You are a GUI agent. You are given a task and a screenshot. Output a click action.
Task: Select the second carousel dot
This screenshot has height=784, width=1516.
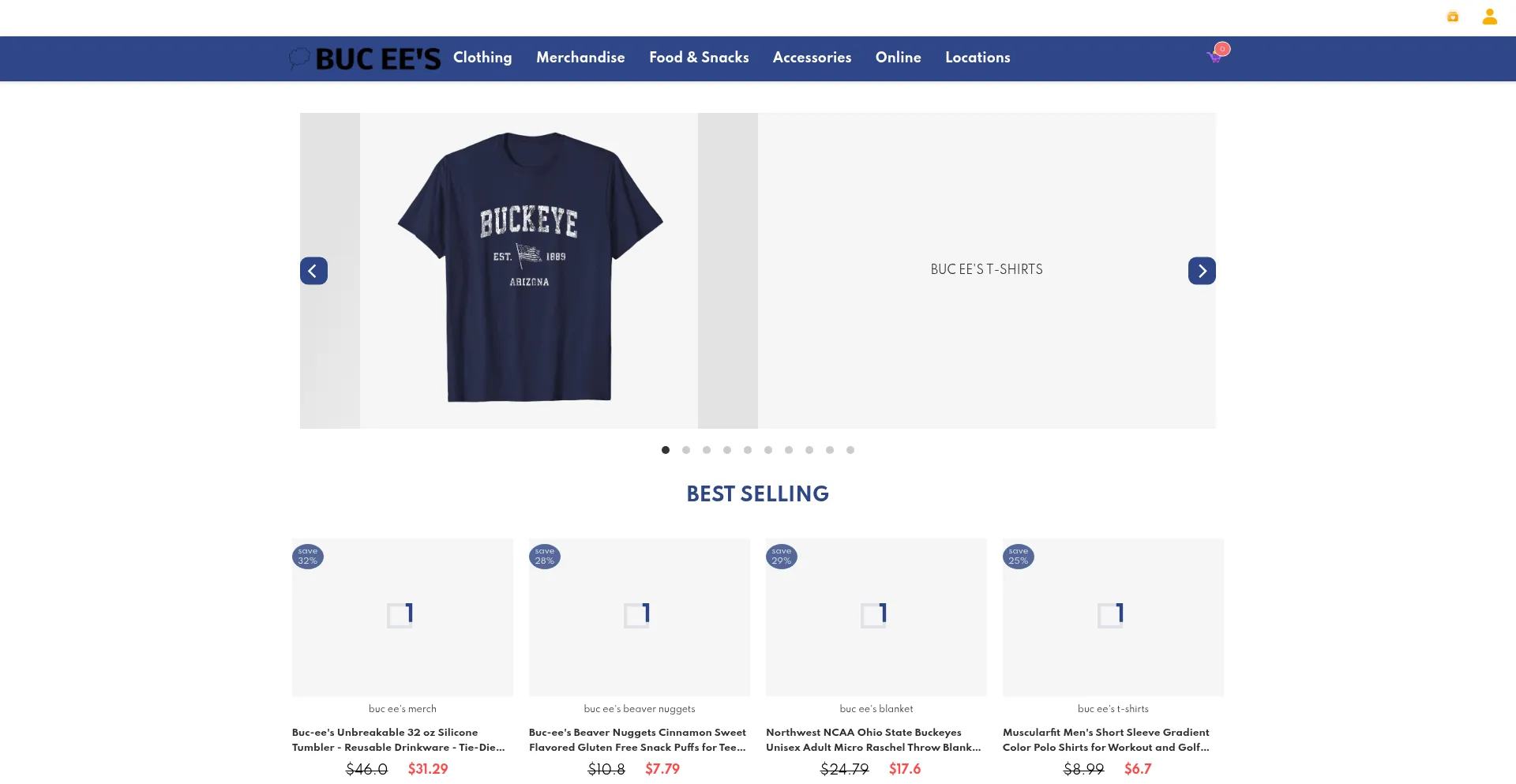686,450
